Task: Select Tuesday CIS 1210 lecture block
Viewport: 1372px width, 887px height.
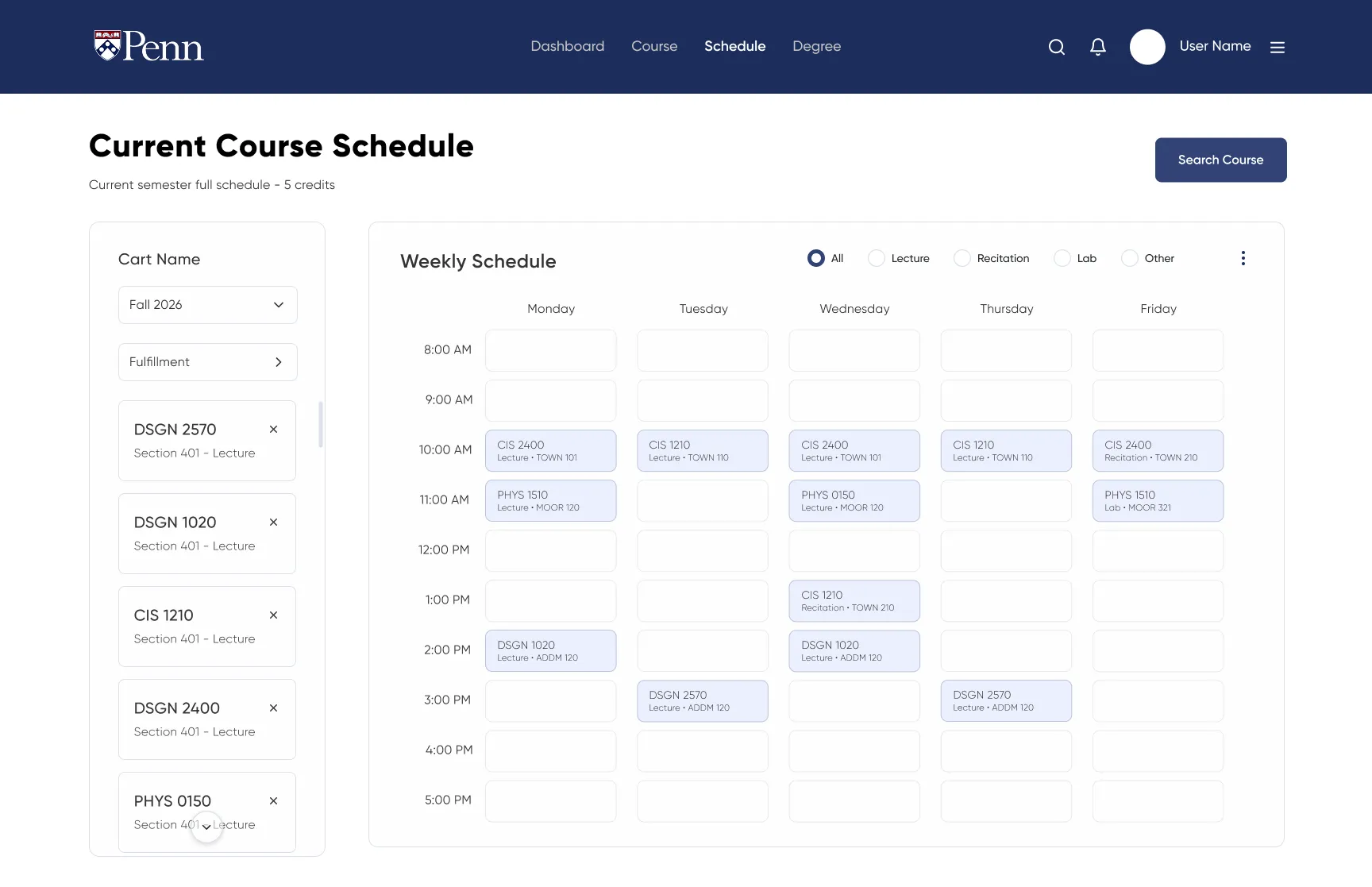Action: [703, 450]
